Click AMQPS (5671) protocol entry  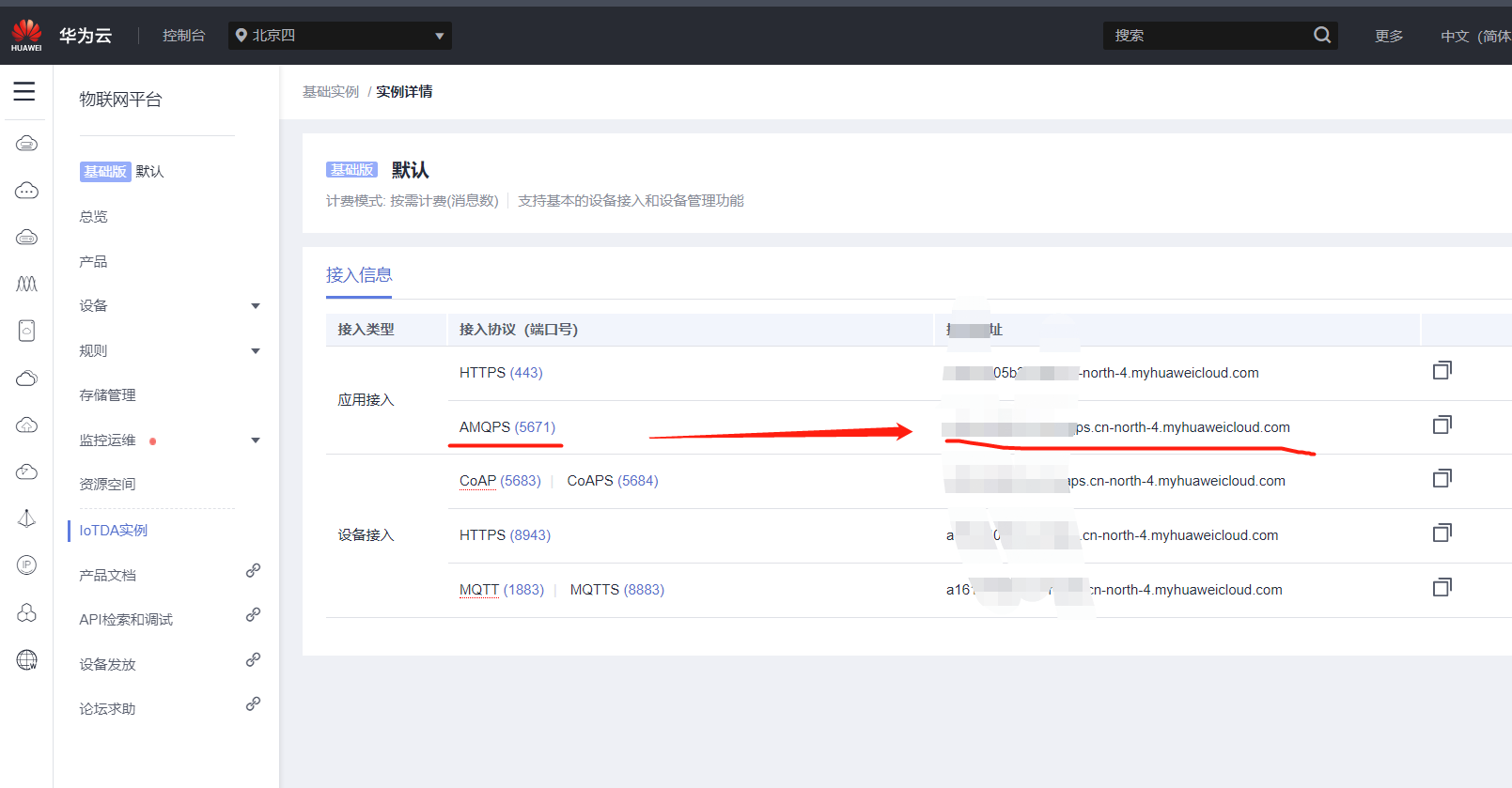tap(507, 427)
